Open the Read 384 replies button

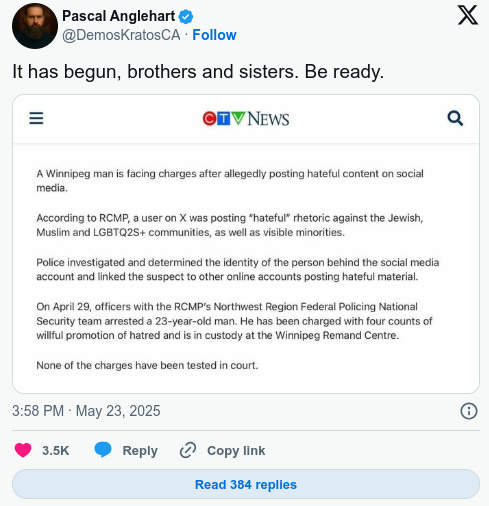pos(246,484)
